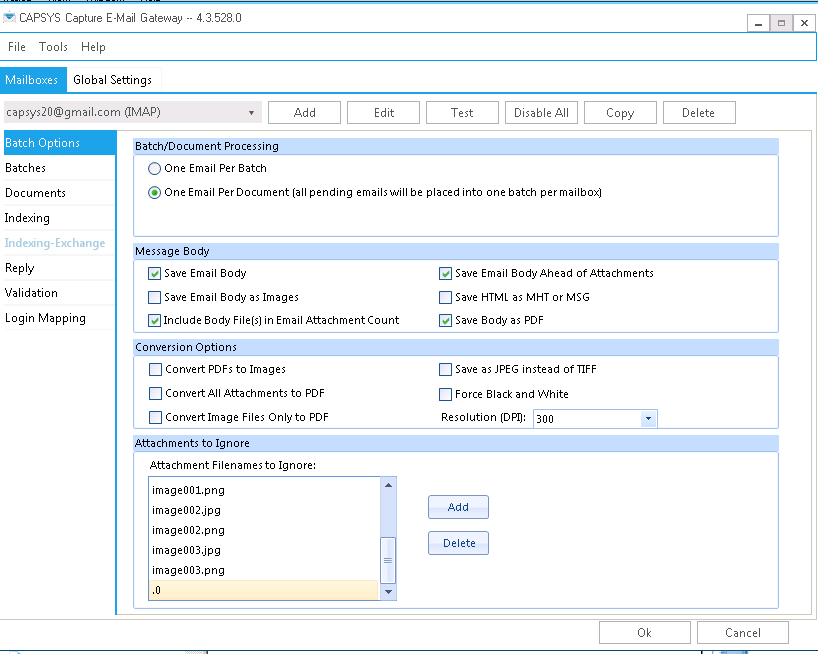Click the mailbox Delete button
The width and height of the screenshot is (818, 654).
click(x=699, y=113)
